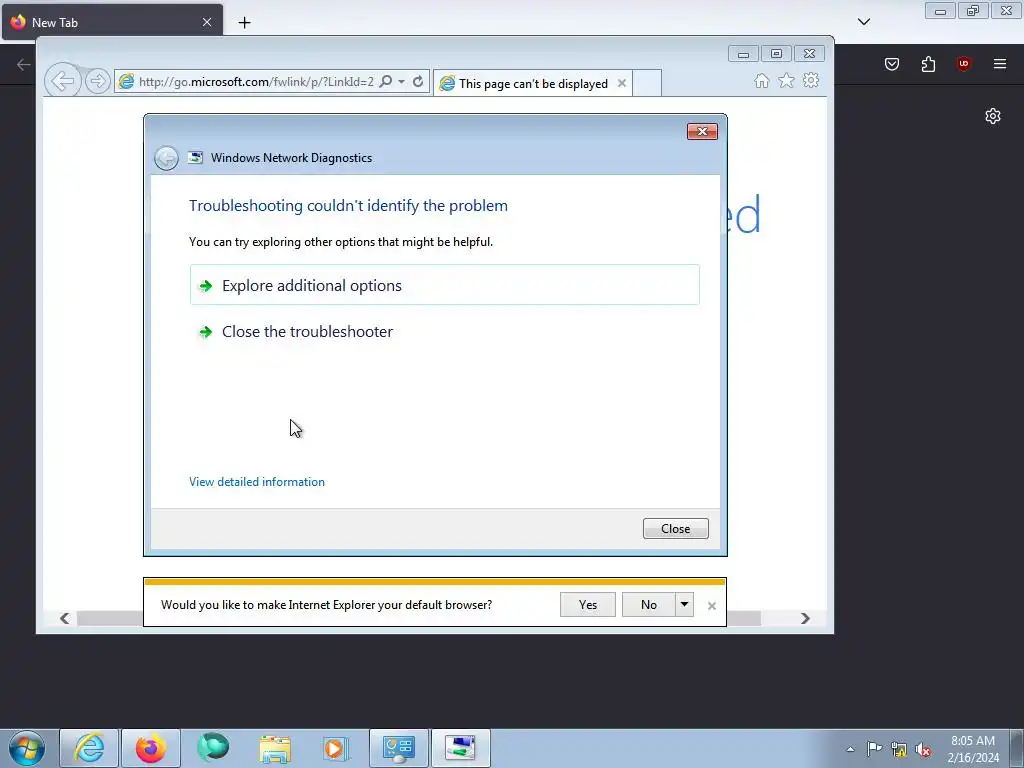Open Firefox Save to Pocket icon
Image resolution: width=1024 pixels, height=768 pixels.
[x=892, y=64]
